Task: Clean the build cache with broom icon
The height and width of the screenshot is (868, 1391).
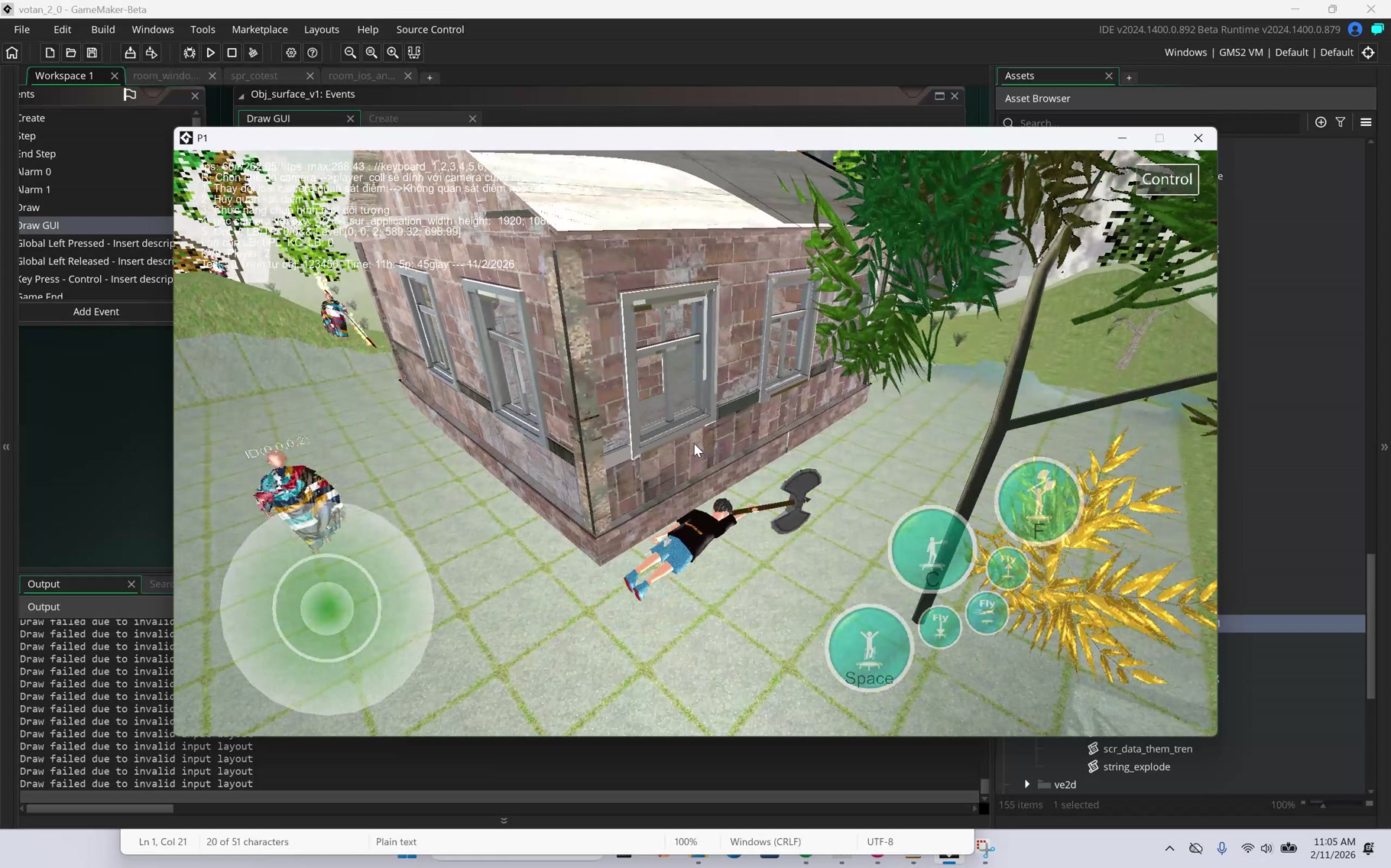Action: point(254,53)
